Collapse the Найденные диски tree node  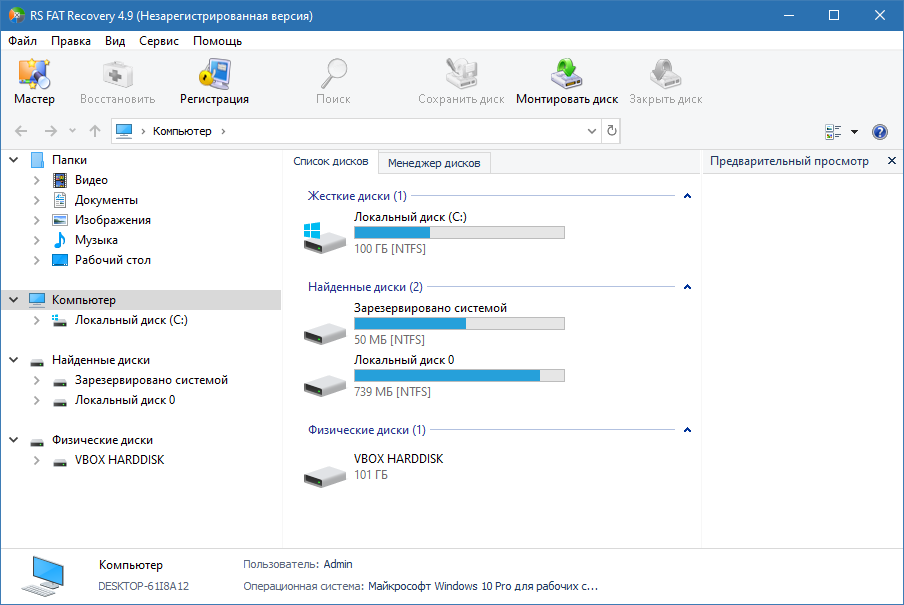coord(14,360)
